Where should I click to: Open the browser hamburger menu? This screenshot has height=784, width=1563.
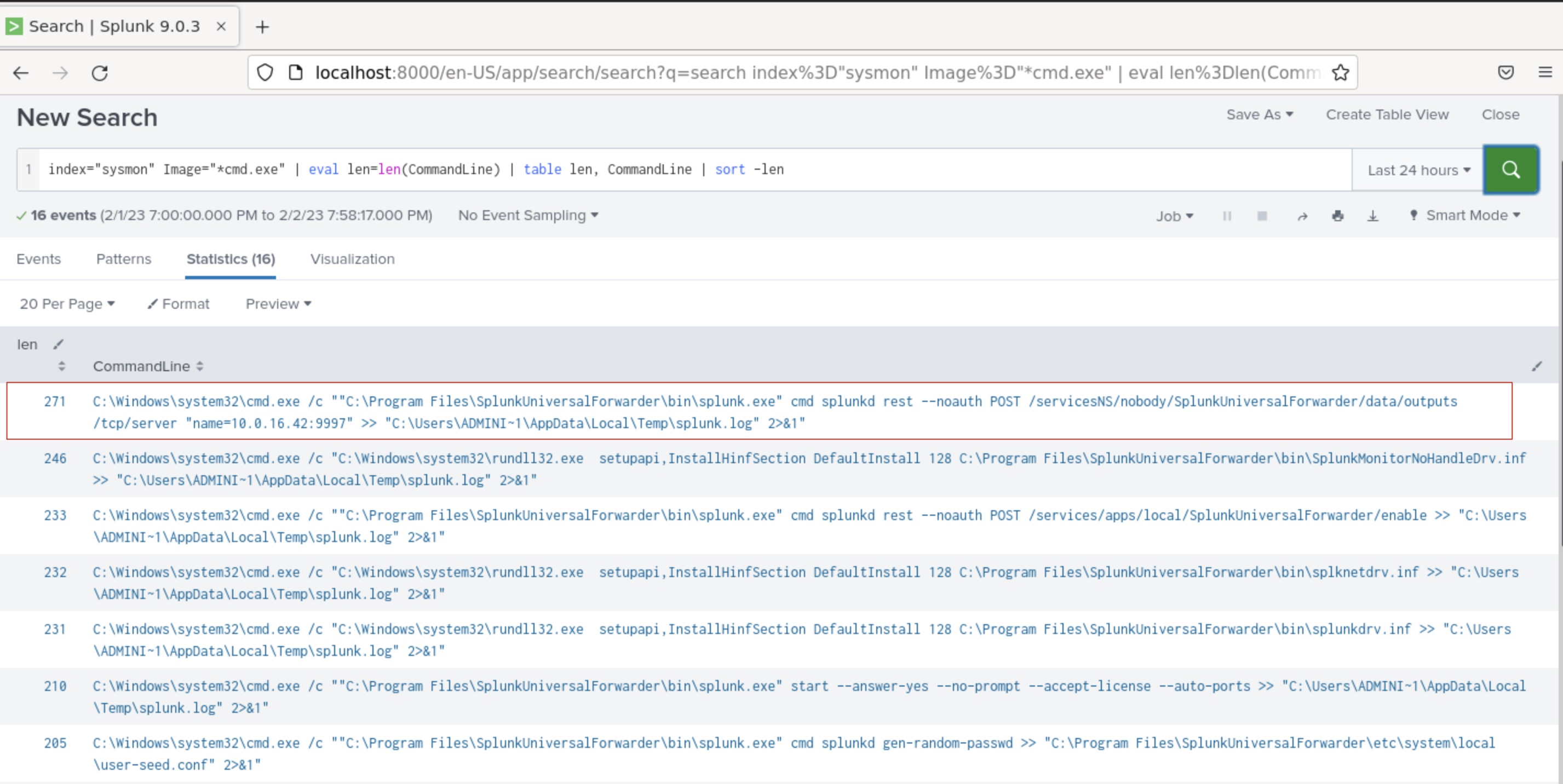[1545, 73]
